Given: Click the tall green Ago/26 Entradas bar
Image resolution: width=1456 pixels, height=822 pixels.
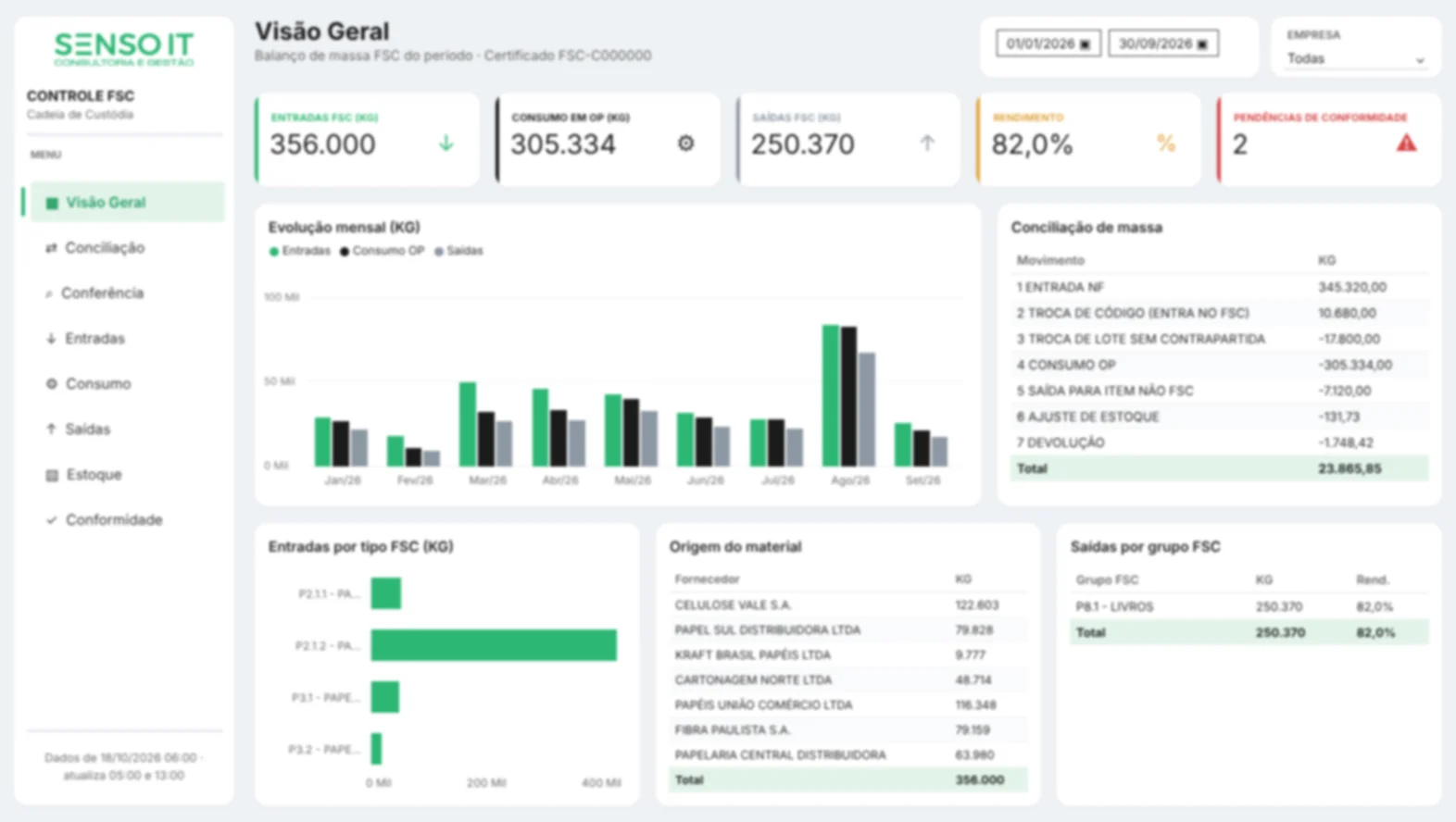Looking at the screenshot, I should tap(831, 395).
